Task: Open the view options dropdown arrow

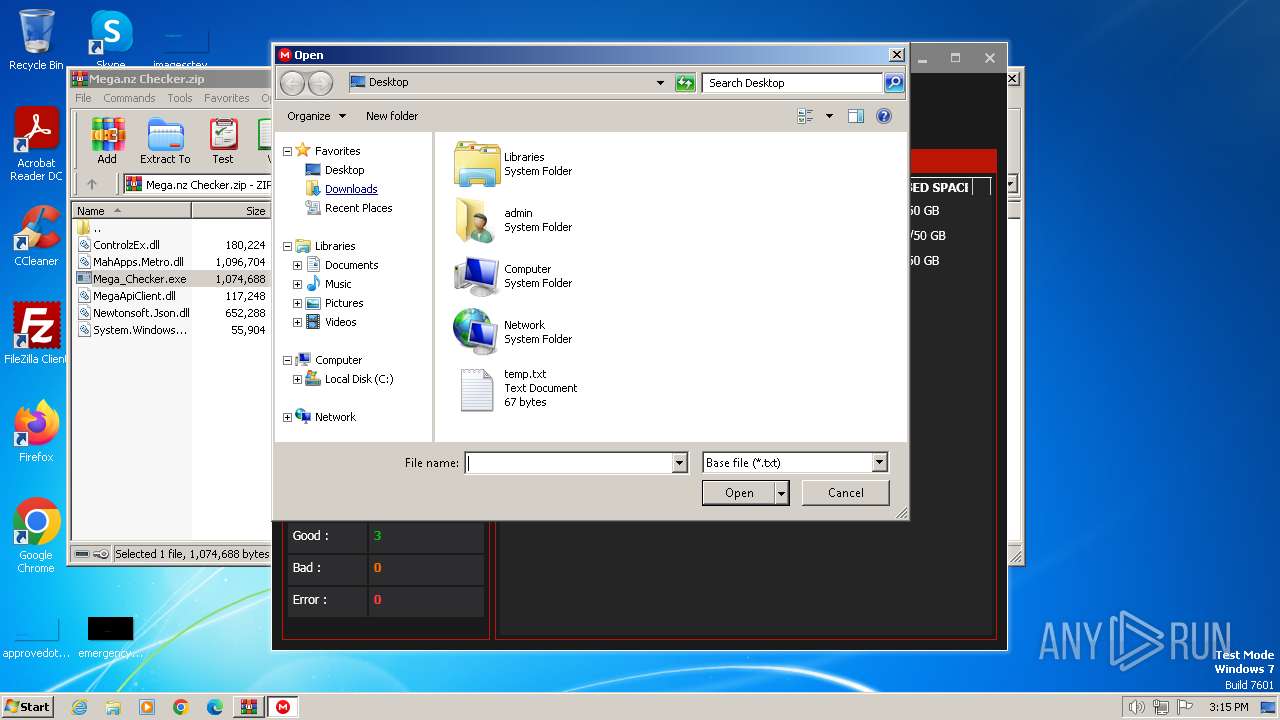Action: (829, 116)
